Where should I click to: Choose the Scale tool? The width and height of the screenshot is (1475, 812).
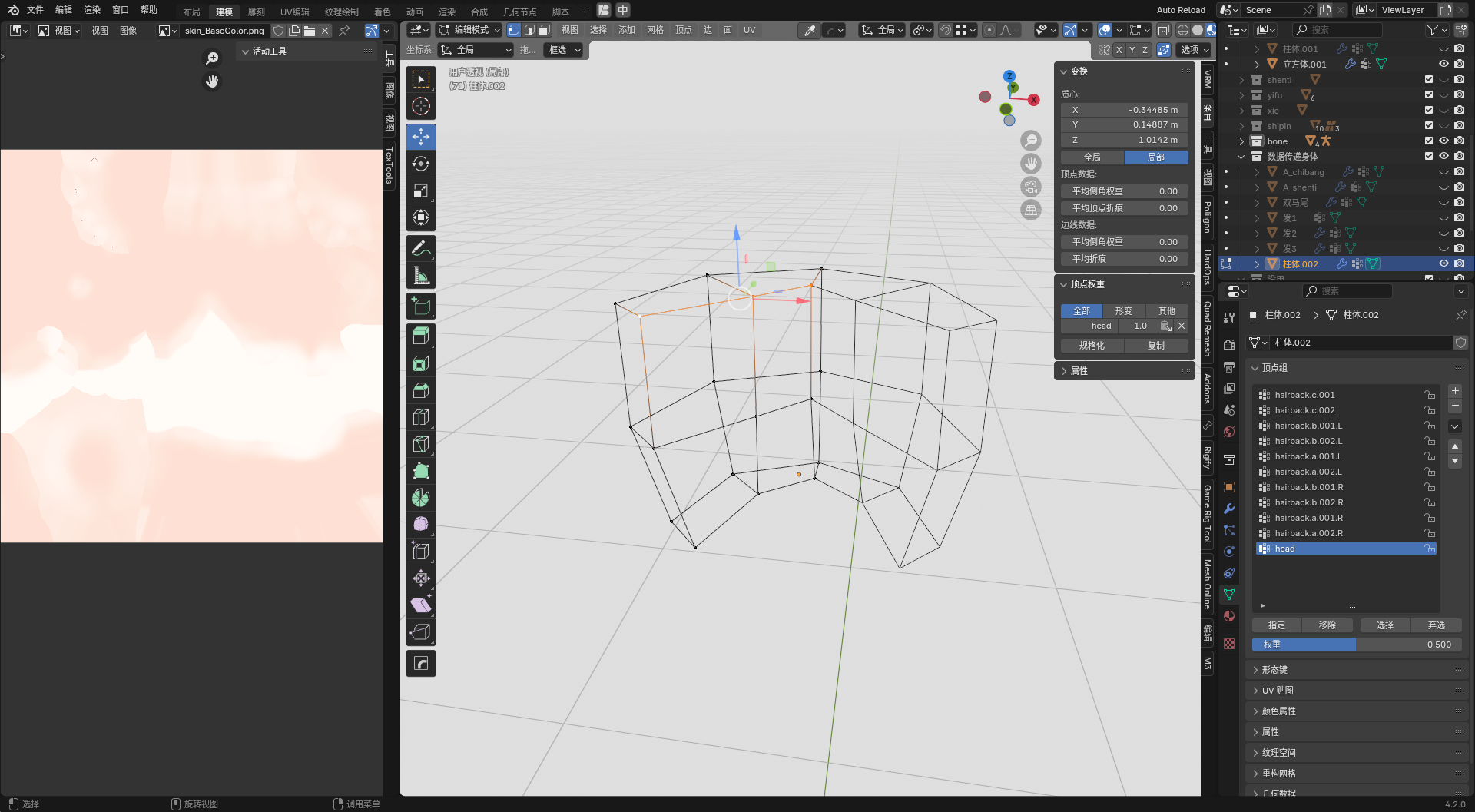(x=420, y=191)
